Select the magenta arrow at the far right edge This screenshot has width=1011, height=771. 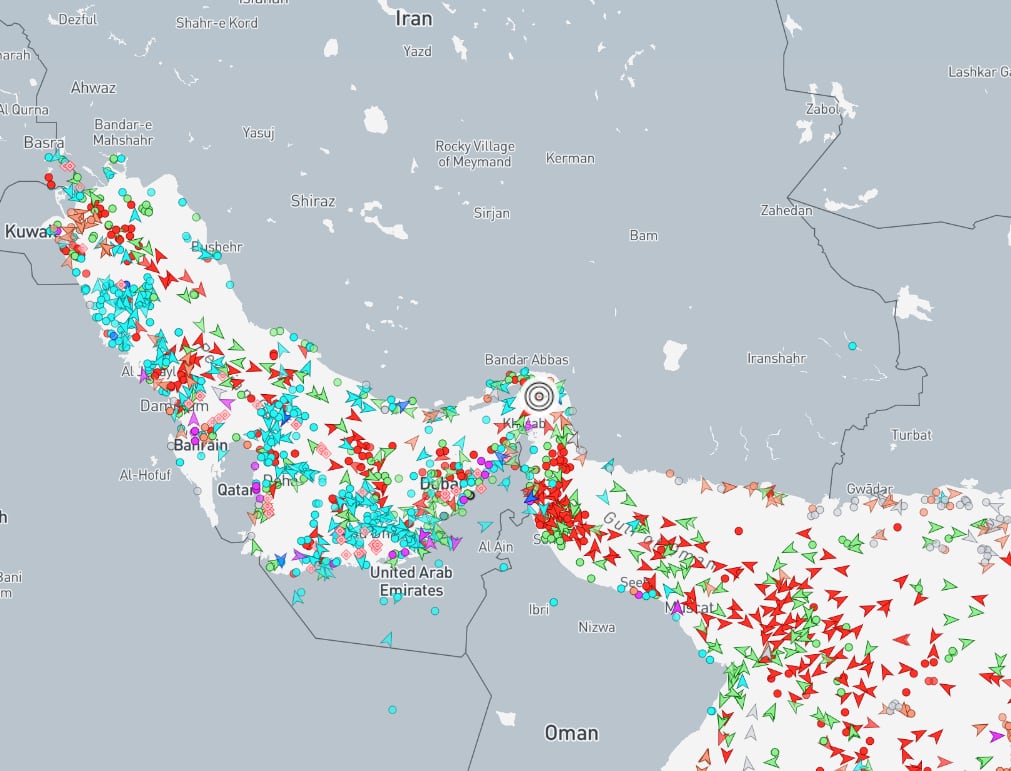pyautogui.click(x=996, y=736)
